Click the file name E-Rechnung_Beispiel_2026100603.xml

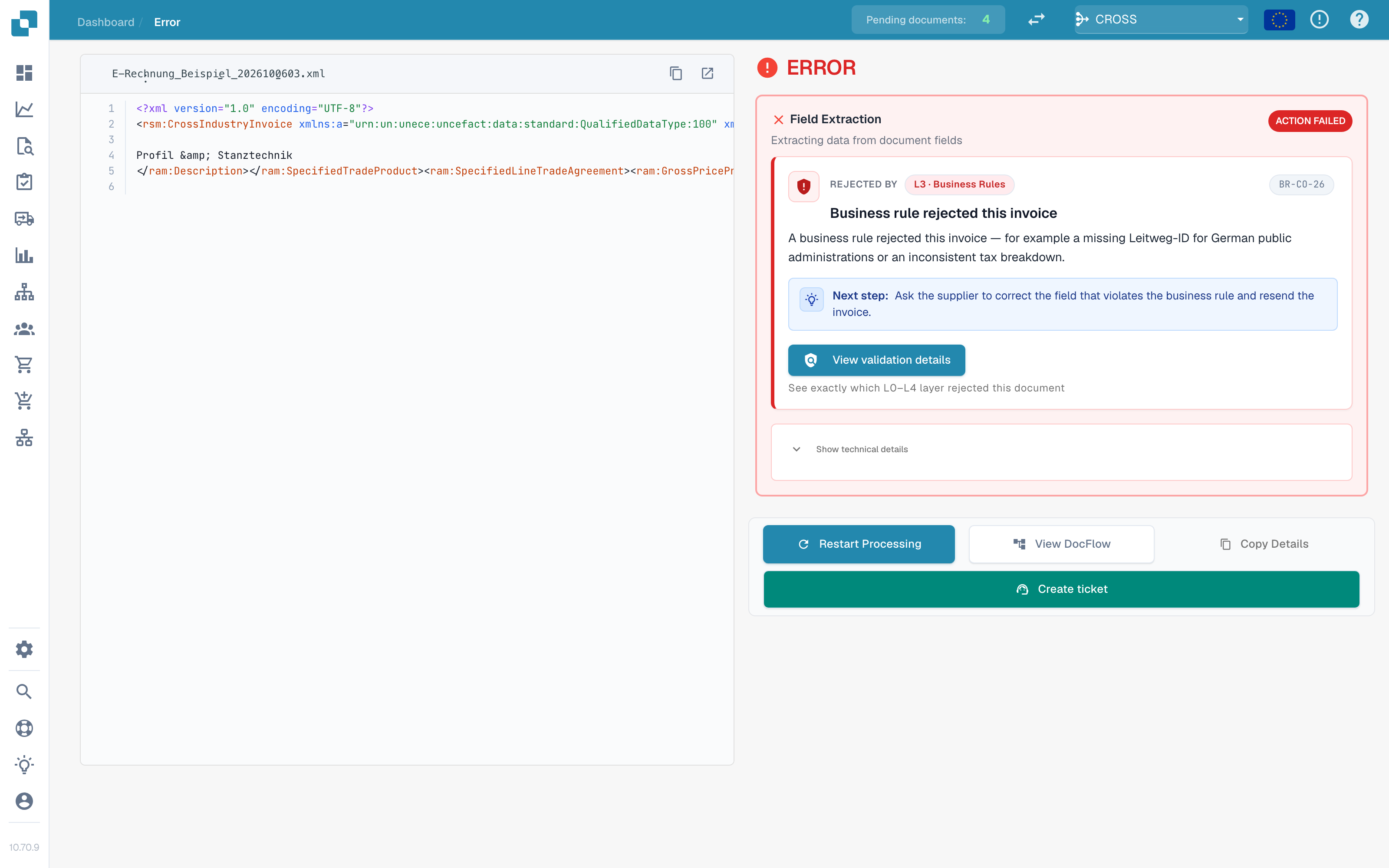[218, 73]
